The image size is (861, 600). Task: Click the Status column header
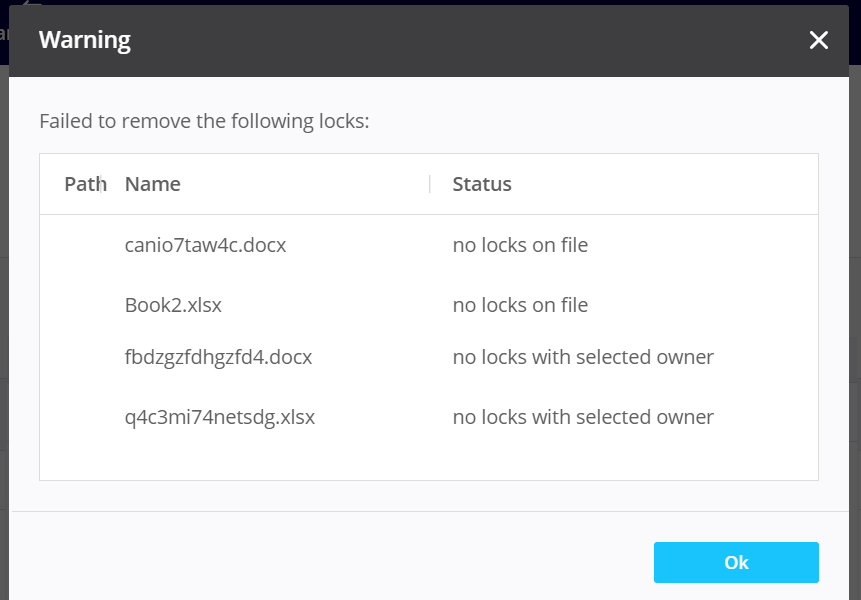click(x=481, y=184)
